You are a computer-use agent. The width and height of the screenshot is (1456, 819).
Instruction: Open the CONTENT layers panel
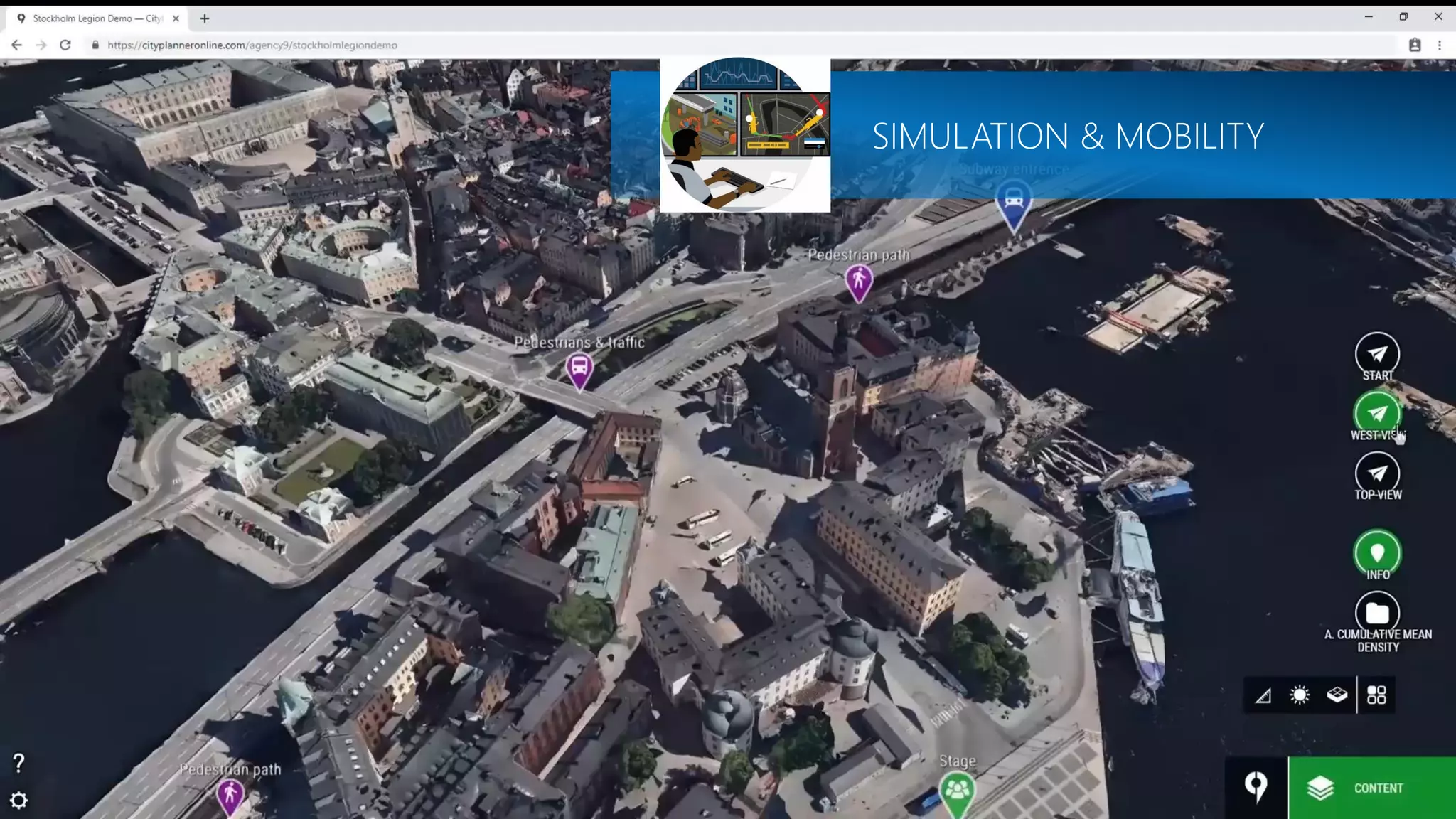[x=1371, y=788]
